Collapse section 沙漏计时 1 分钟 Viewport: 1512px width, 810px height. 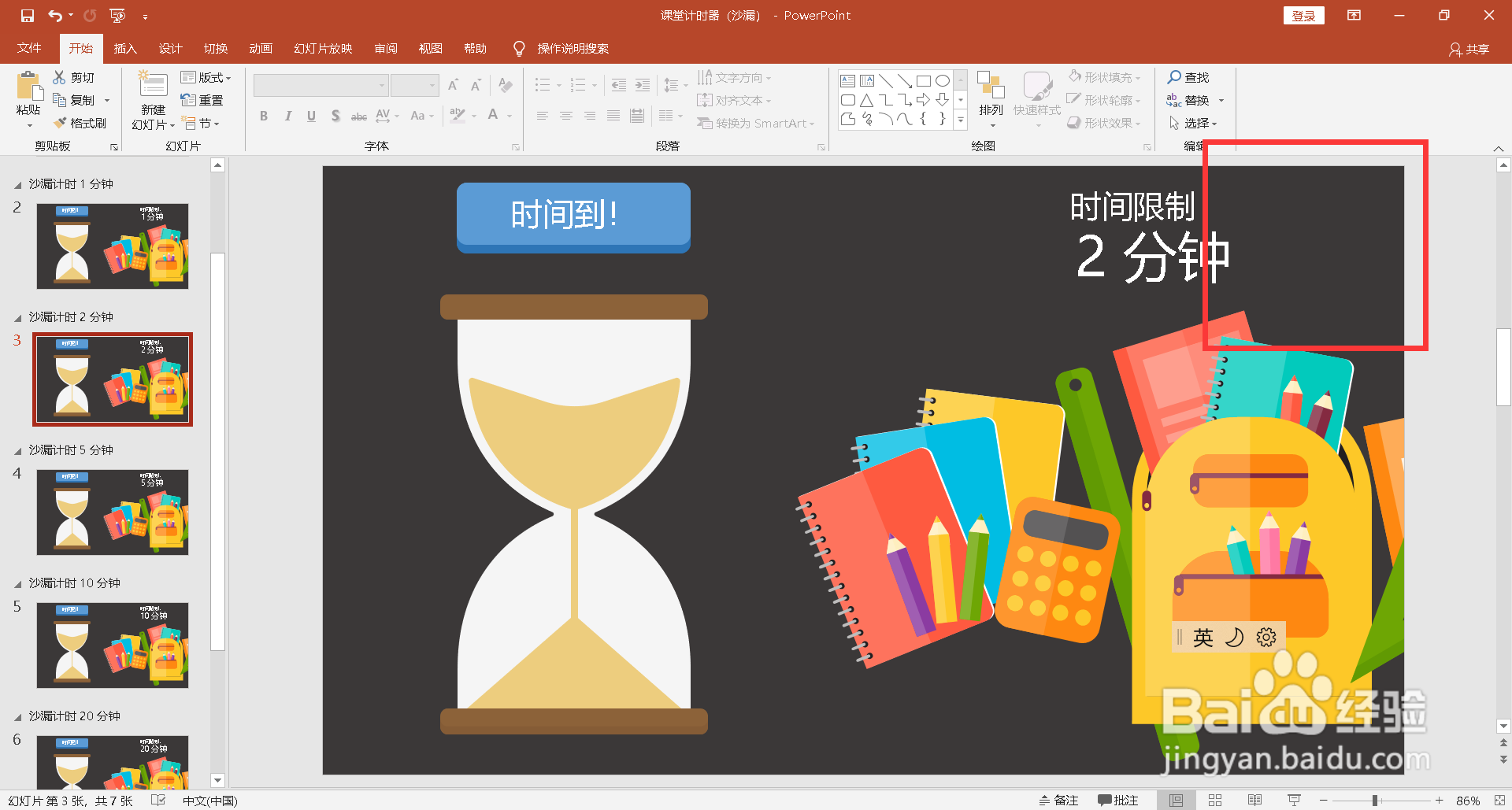[17, 185]
